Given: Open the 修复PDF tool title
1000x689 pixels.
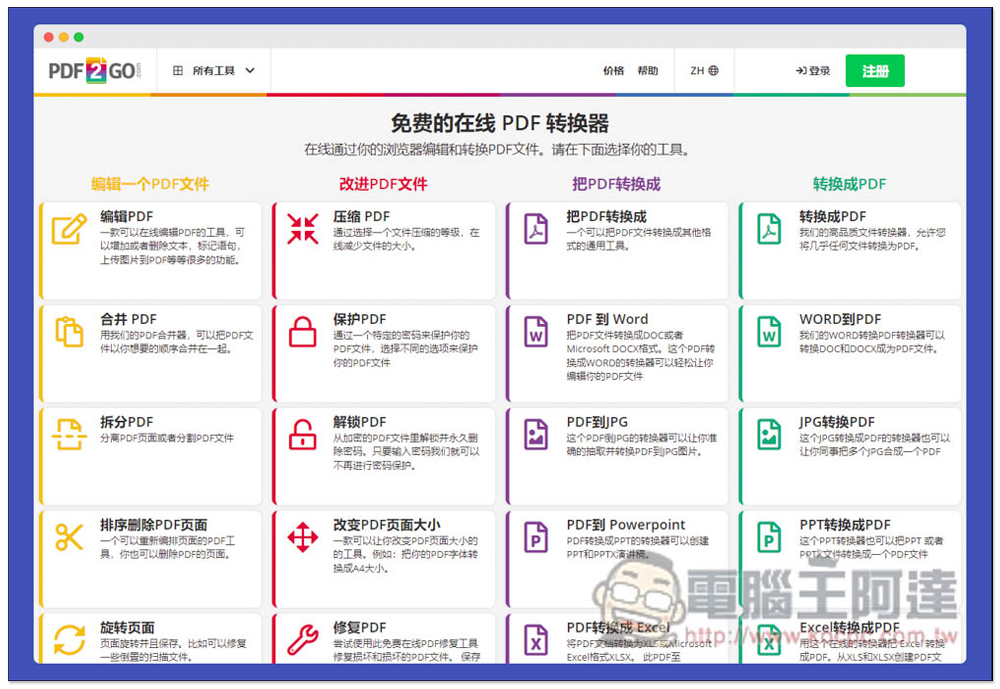Looking at the screenshot, I should (x=360, y=628).
